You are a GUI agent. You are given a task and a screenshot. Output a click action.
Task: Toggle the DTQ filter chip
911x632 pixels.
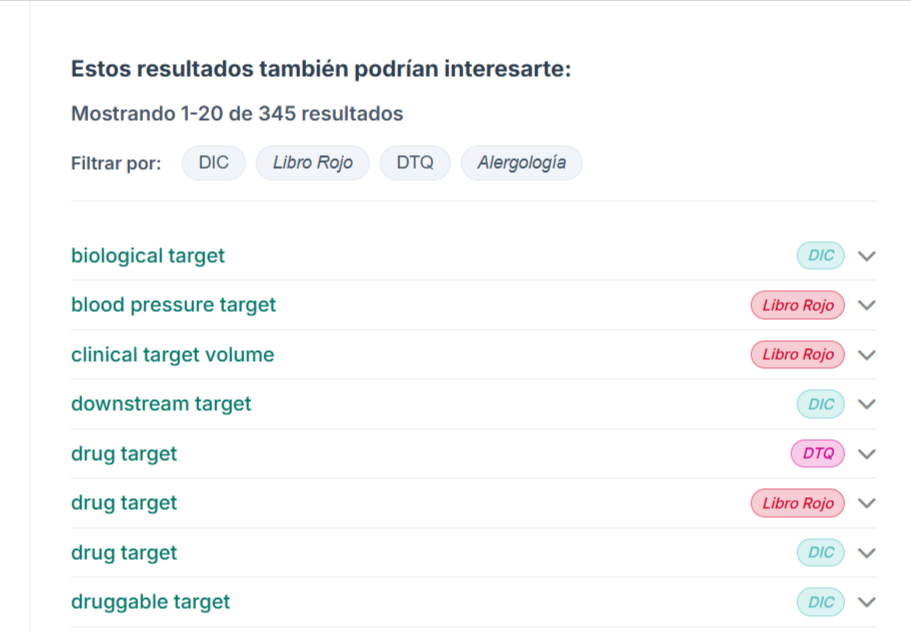point(415,163)
